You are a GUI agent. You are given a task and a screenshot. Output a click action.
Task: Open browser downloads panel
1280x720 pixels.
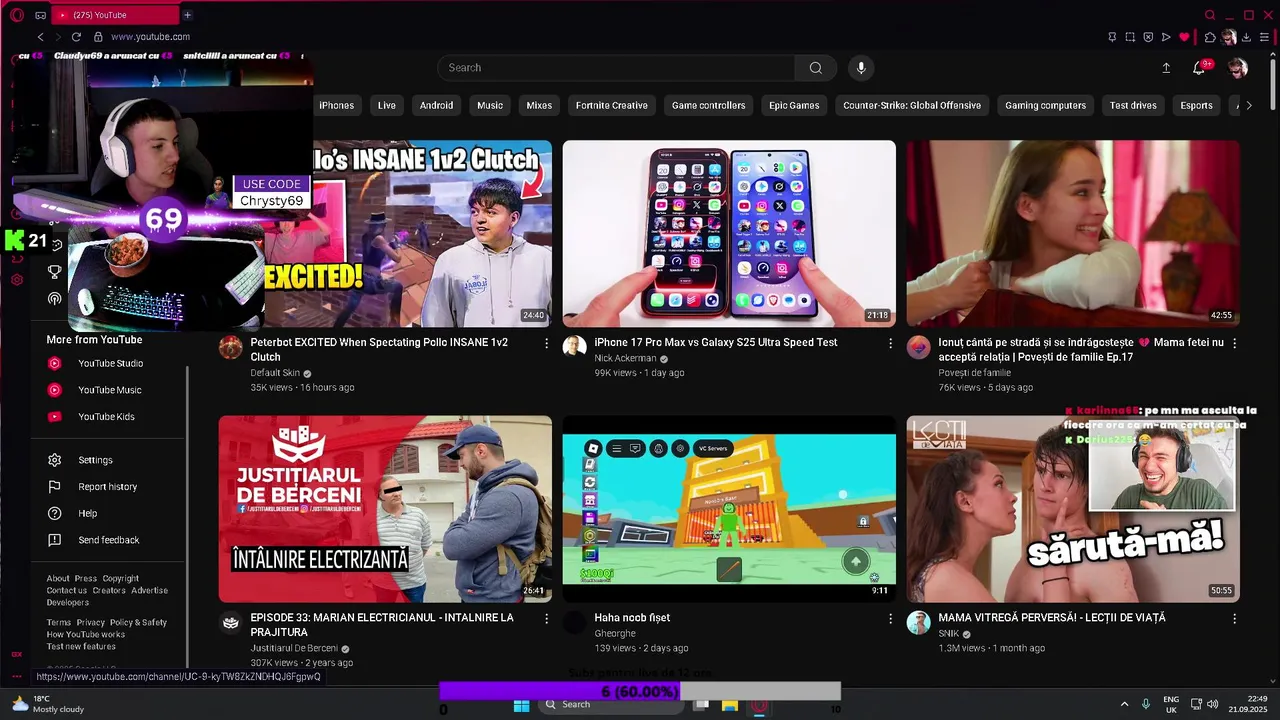tap(1246, 37)
